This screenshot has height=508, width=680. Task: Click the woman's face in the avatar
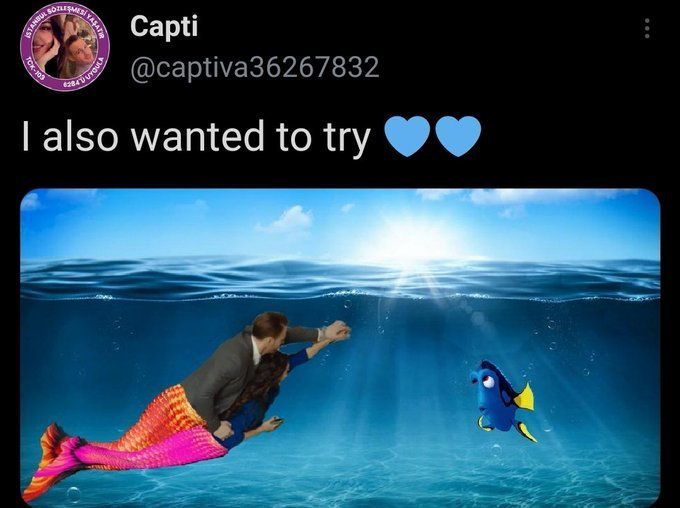[x=44, y=39]
